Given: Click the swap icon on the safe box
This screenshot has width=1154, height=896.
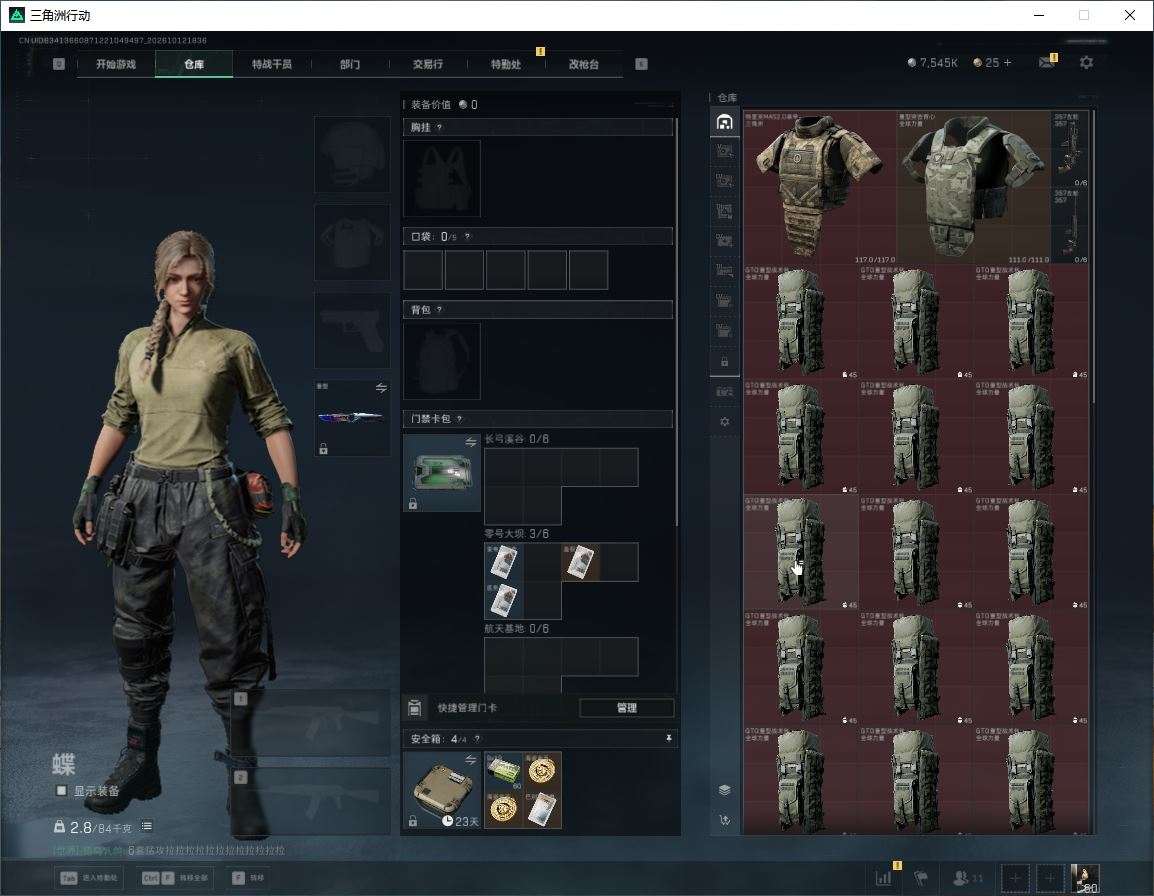Looking at the screenshot, I should [470, 759].
